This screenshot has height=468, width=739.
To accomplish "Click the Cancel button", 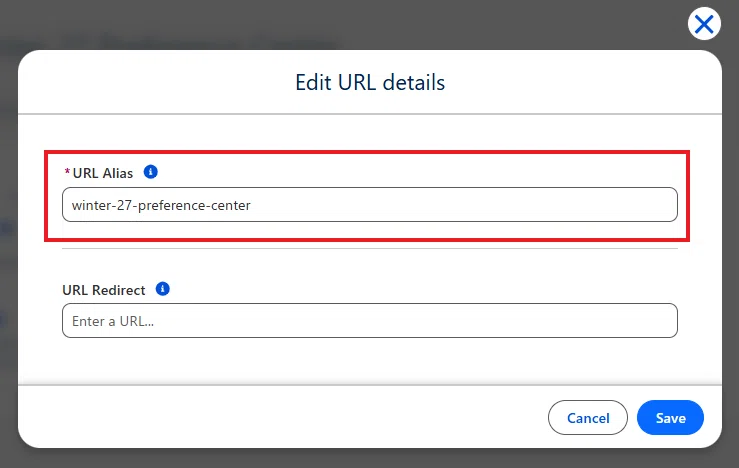I will click(588, 418).
